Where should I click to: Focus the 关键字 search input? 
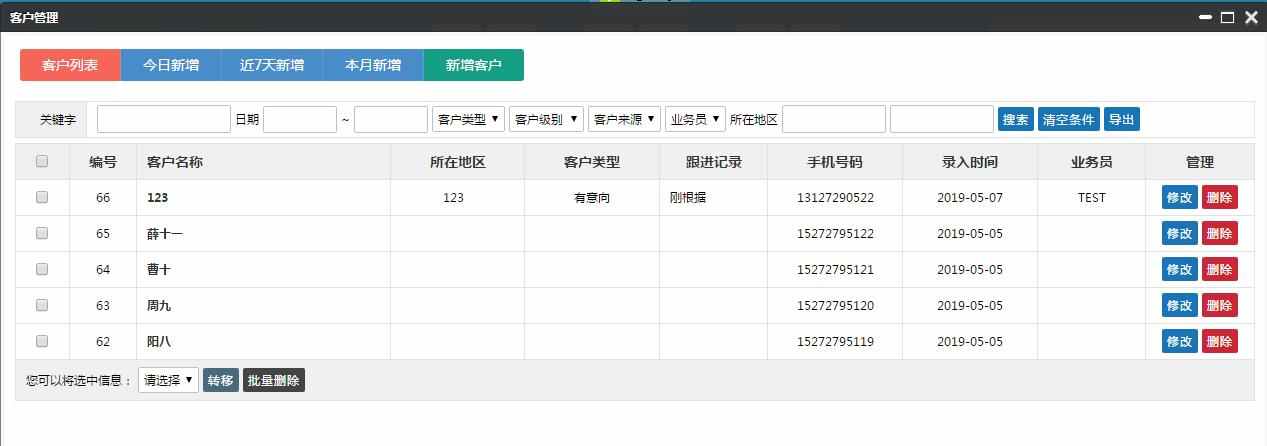tap(164, 119)
